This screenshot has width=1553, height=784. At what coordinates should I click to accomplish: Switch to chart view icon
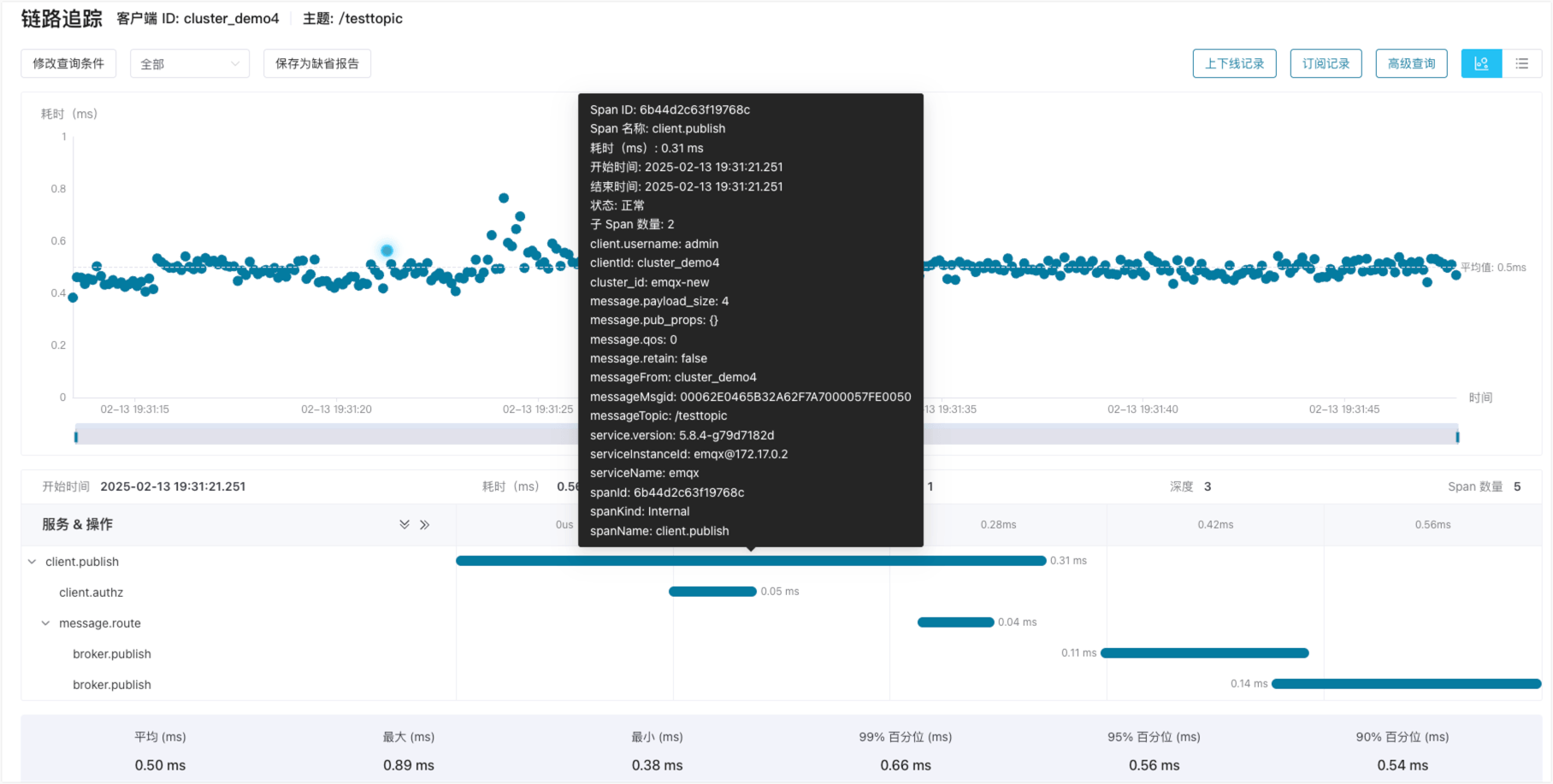tap(1481, 63)
